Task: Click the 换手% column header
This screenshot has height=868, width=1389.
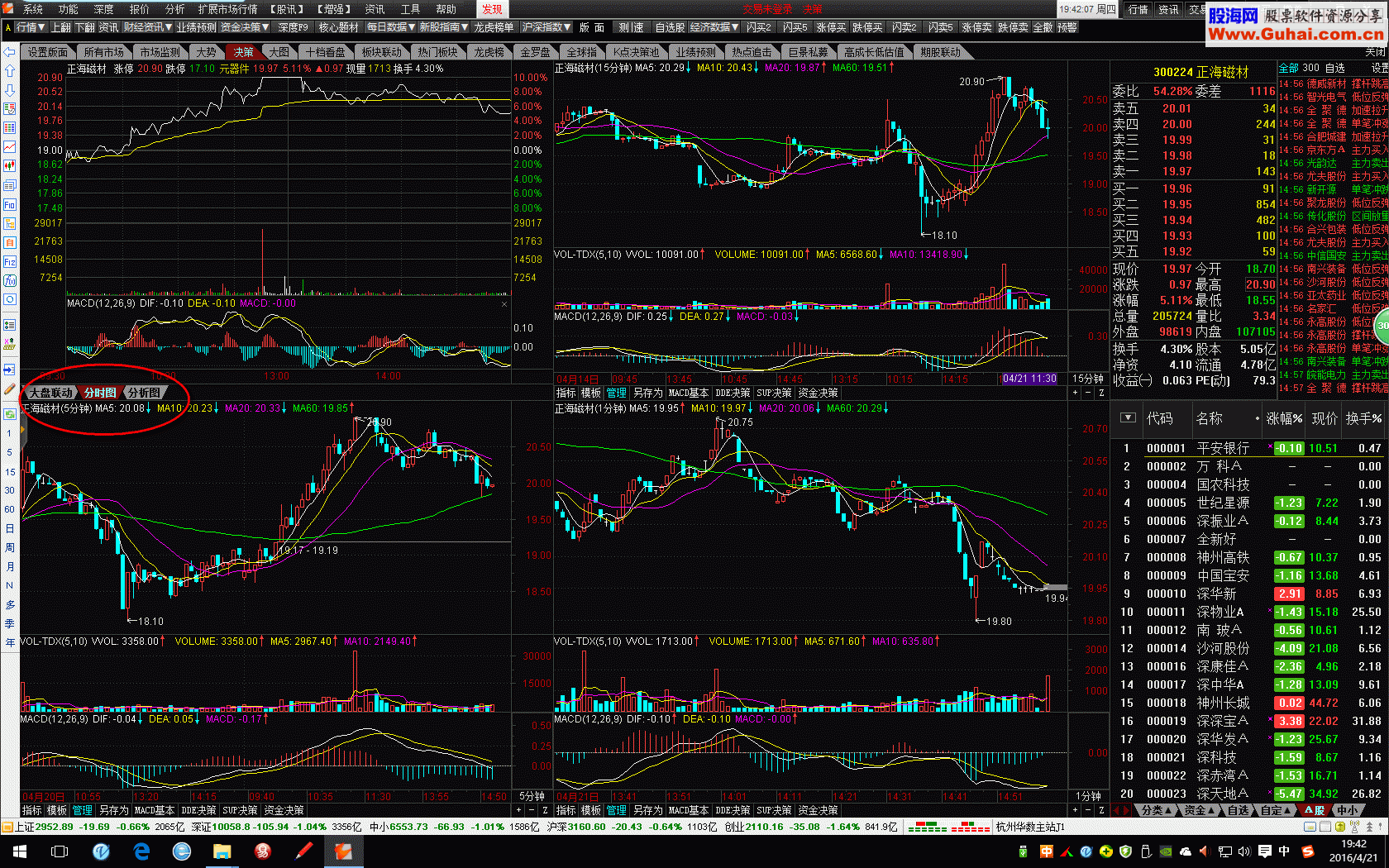Action: pyautogui.click(x=1363, y=418)
